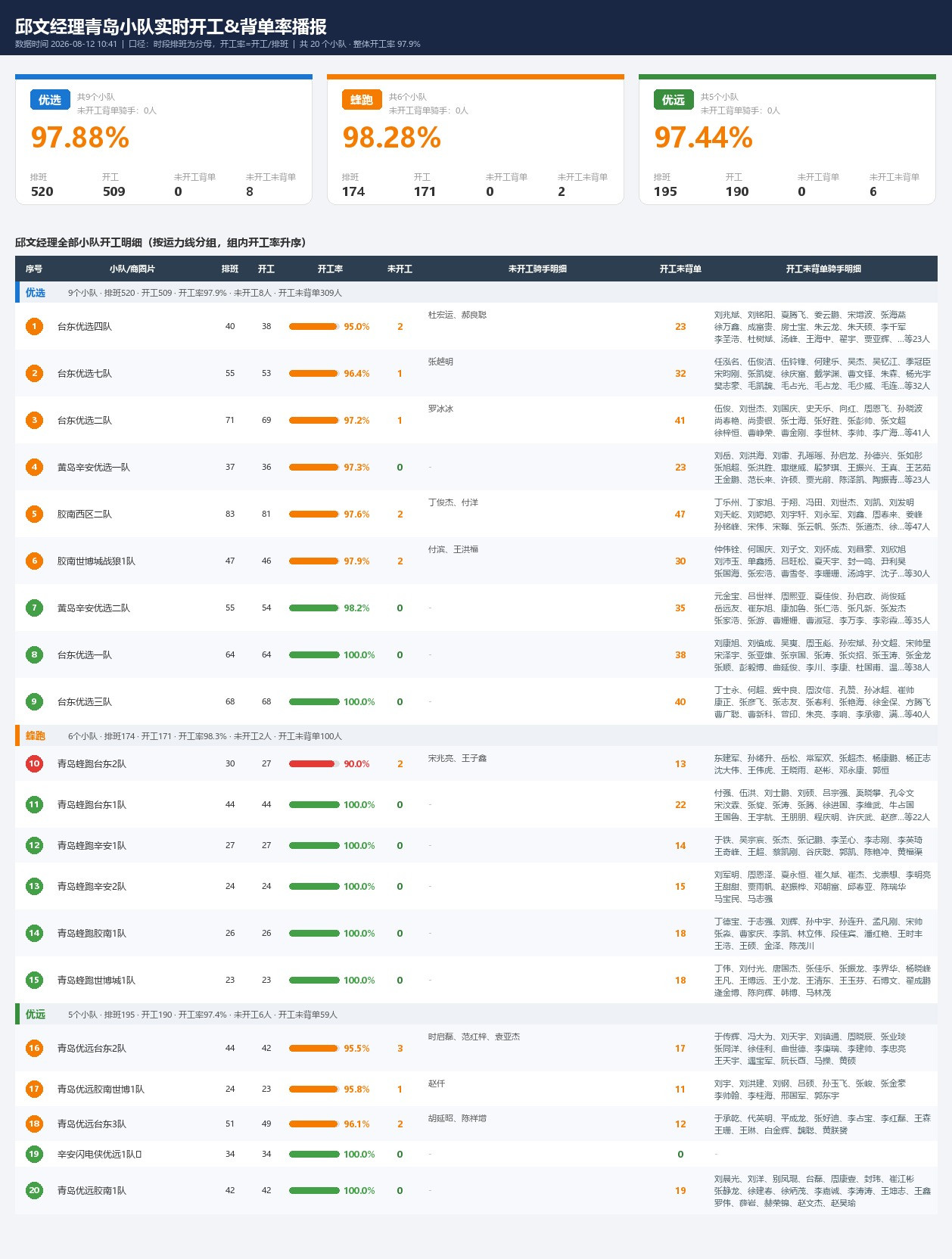The width and height of the screenshot is (952, 1259).
Task: Click the 开工 value 171 in the 蜂跑 card
Action: pos(425,192)
